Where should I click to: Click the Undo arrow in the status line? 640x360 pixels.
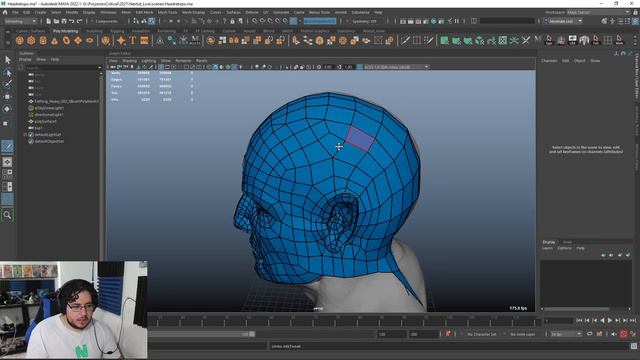click(x=72, y=21)
